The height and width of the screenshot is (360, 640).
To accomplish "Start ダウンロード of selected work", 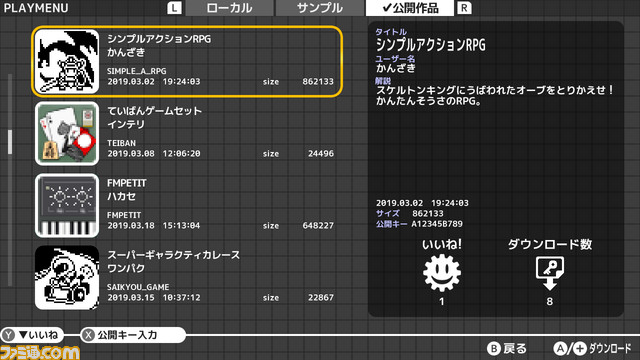I will (610, 349).
